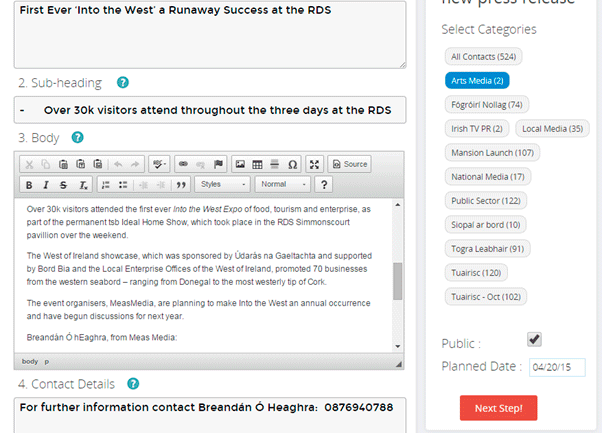Insert a block quote in body

pos(181,185)
